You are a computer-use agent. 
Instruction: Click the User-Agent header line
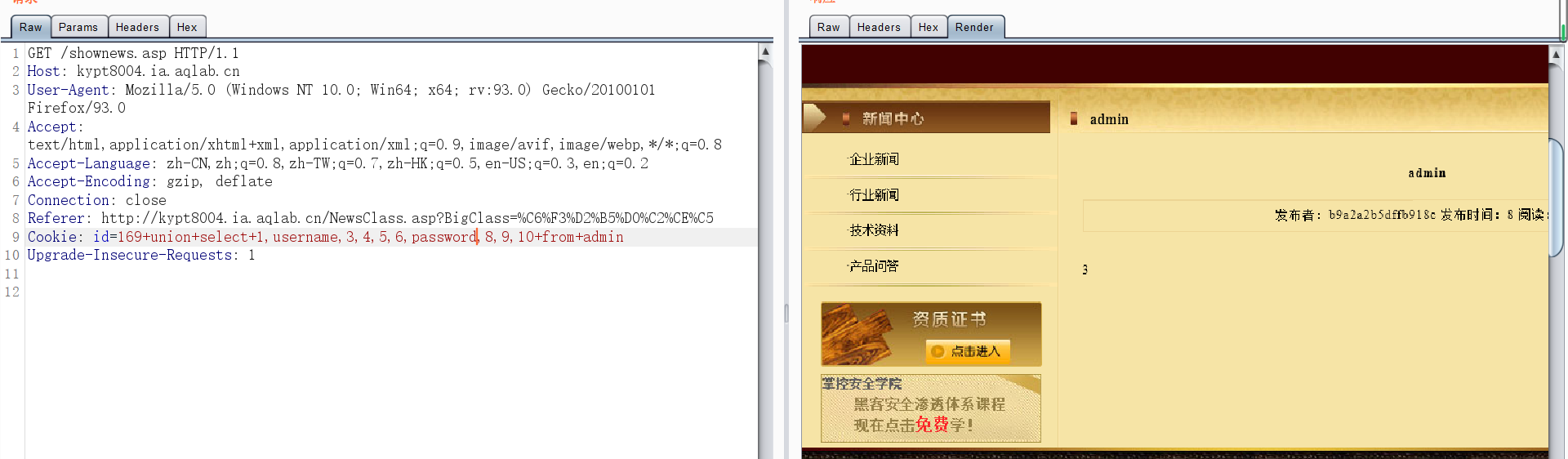[x=341, y=99]
